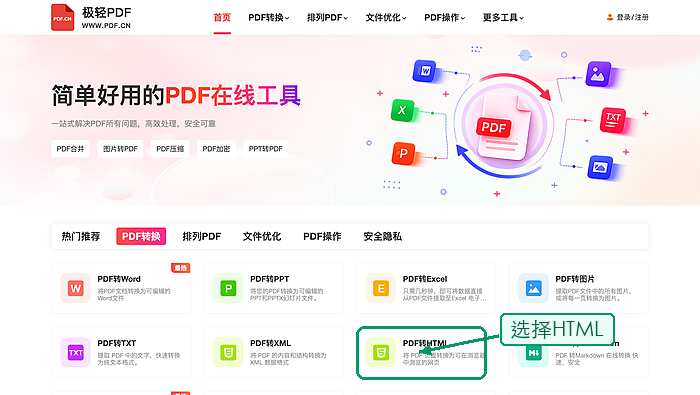Image resolution: width=700 pixels, height=395 pixels.
Task: Click the PDF转图片 description text
Action: pos(594,295)
